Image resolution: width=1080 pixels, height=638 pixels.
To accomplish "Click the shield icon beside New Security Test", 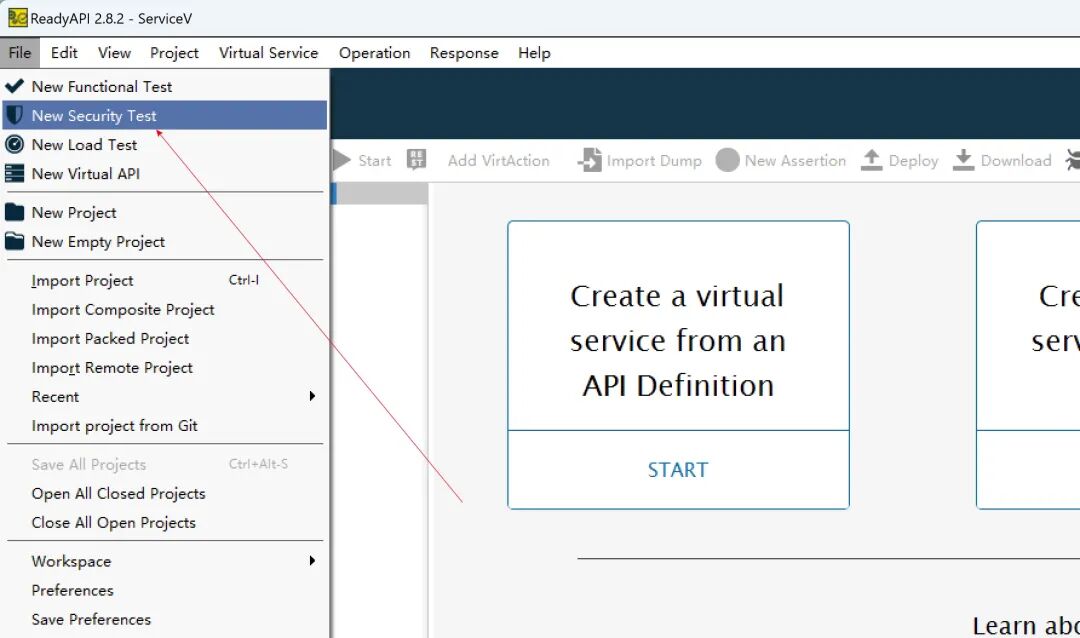I will [14, 115].
